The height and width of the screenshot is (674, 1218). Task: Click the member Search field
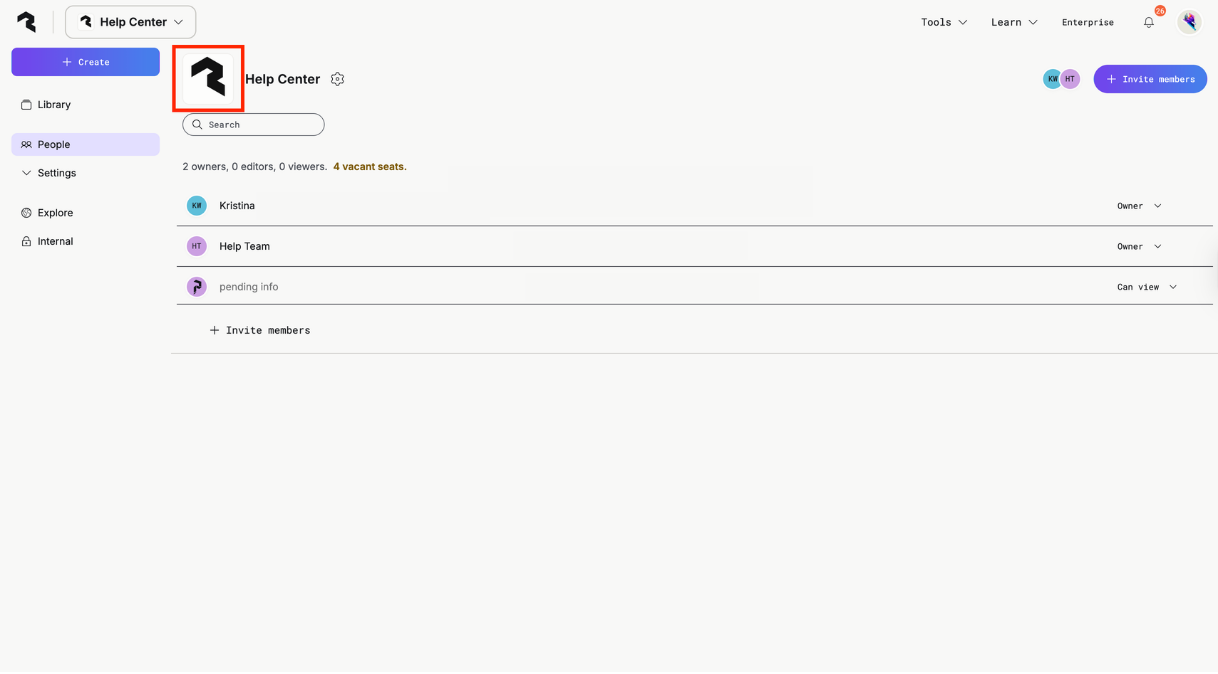pos(254,125)
